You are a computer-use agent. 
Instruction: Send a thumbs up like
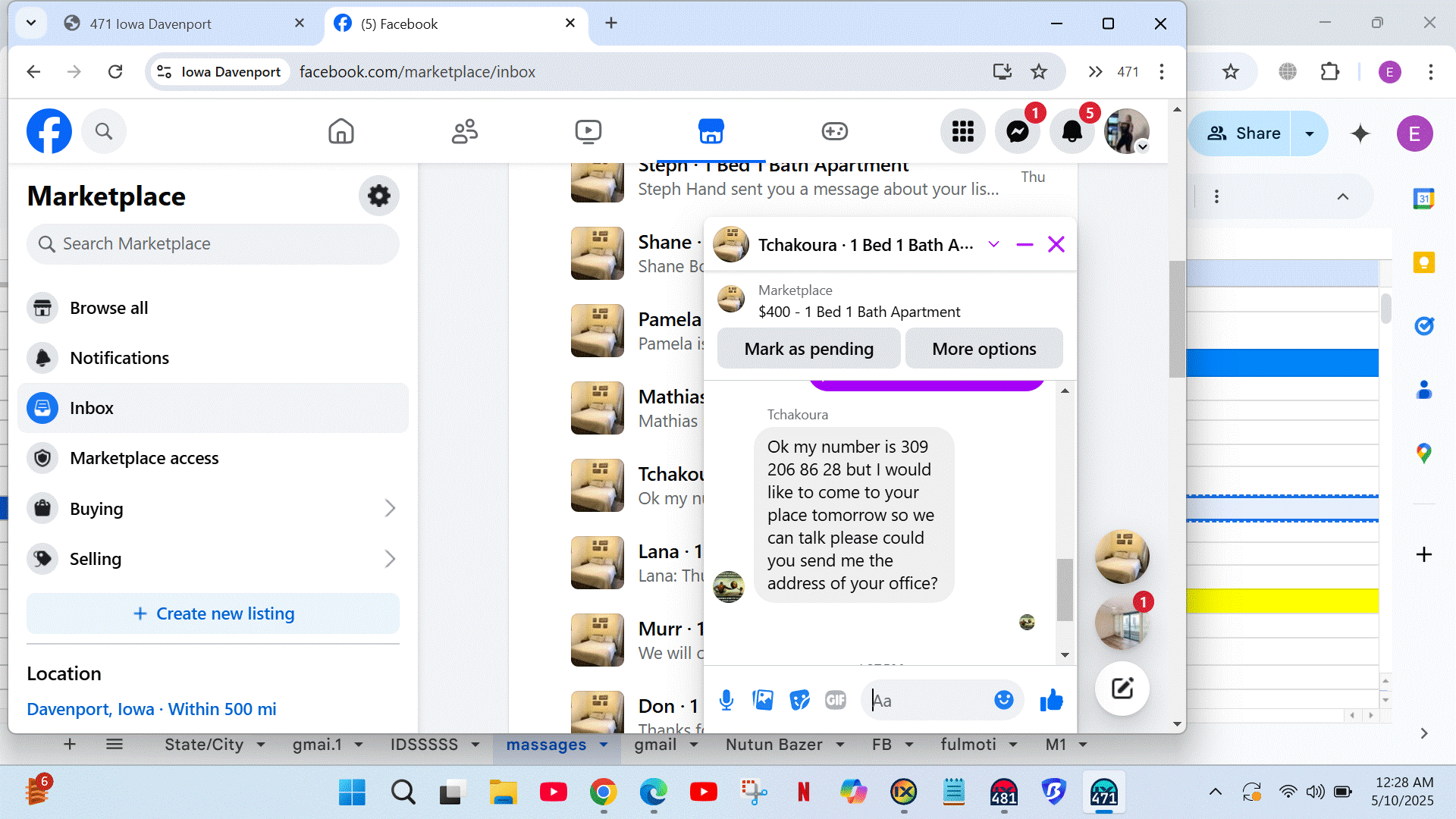point(1051,700)
